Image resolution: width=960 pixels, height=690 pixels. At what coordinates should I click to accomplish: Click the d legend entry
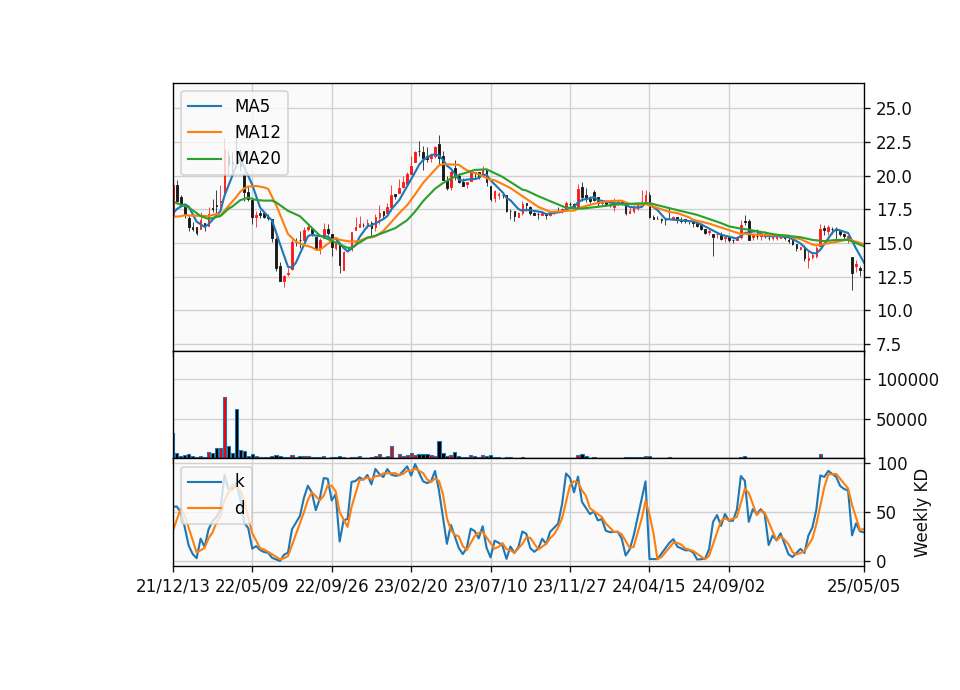click(239, 508)
